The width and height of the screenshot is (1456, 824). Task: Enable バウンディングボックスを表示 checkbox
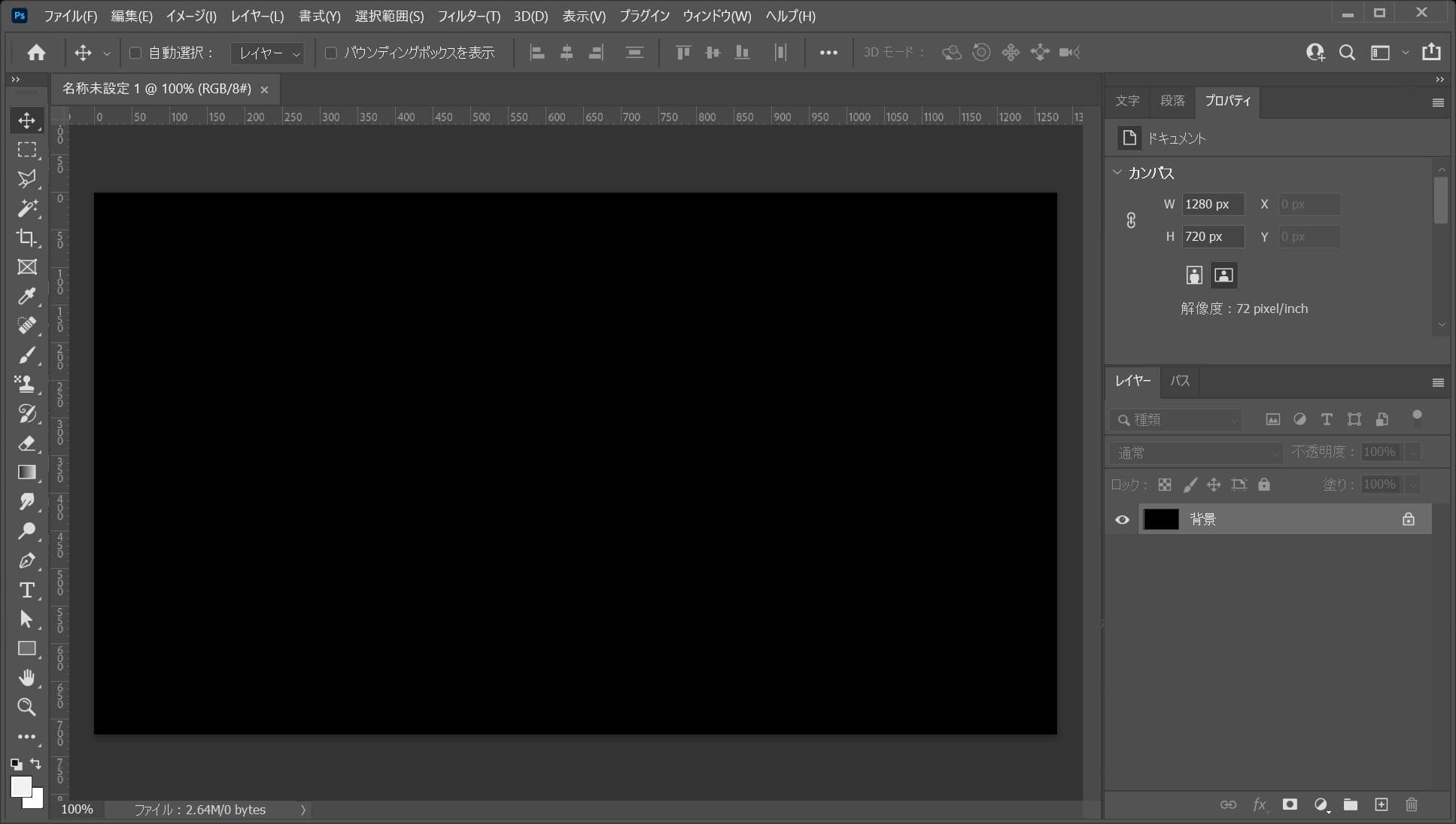point(330,53)
